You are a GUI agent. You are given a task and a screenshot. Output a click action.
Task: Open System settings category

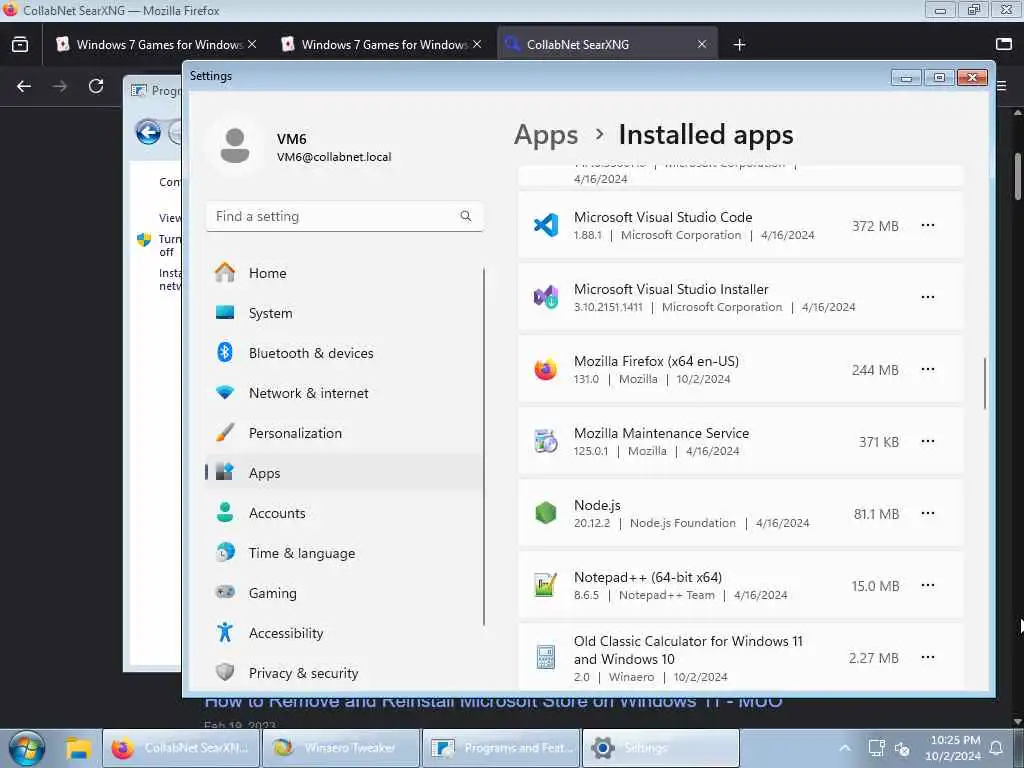344,313
